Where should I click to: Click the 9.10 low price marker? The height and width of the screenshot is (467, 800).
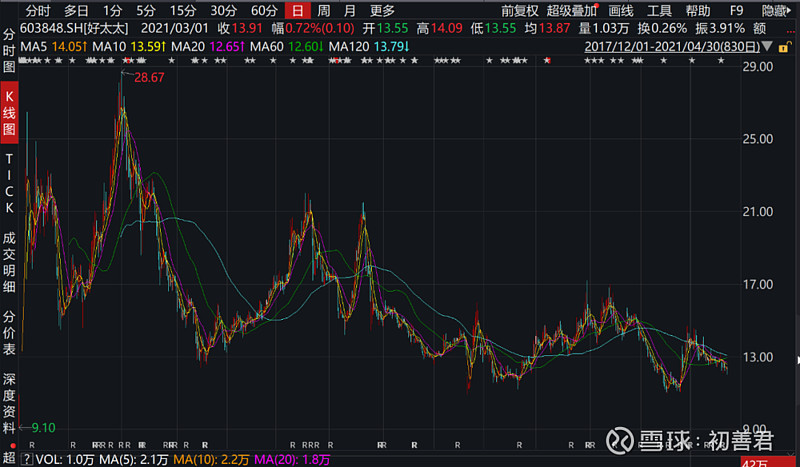pyautogui.click(x=43, y=428)
